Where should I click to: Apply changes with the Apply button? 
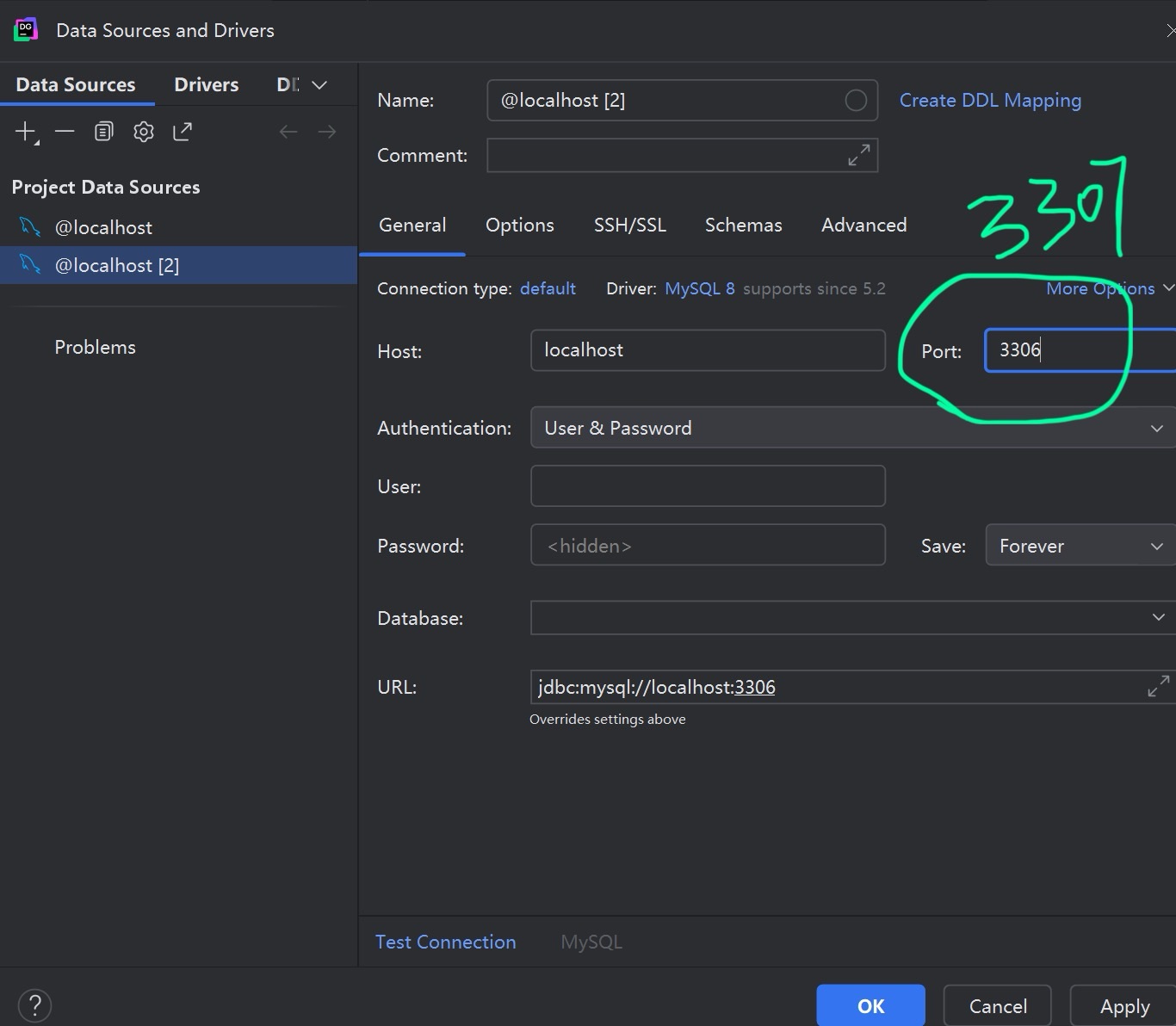click(1123, 1005)
